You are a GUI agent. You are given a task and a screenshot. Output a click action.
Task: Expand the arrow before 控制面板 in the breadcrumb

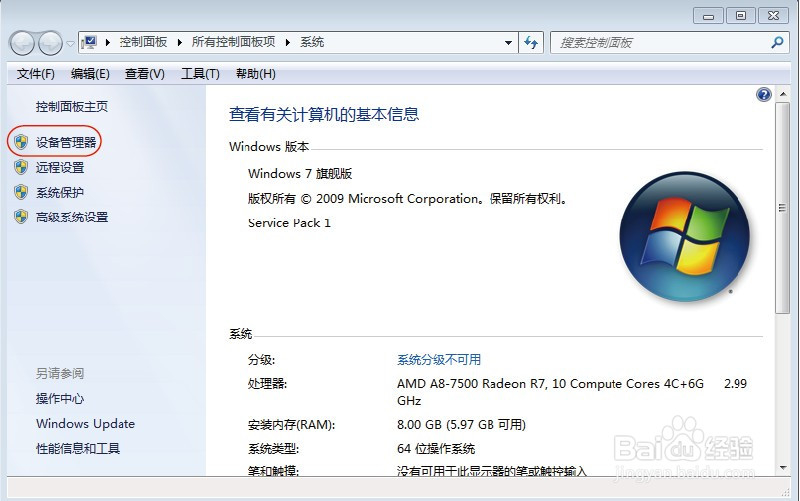pos(108,42)
